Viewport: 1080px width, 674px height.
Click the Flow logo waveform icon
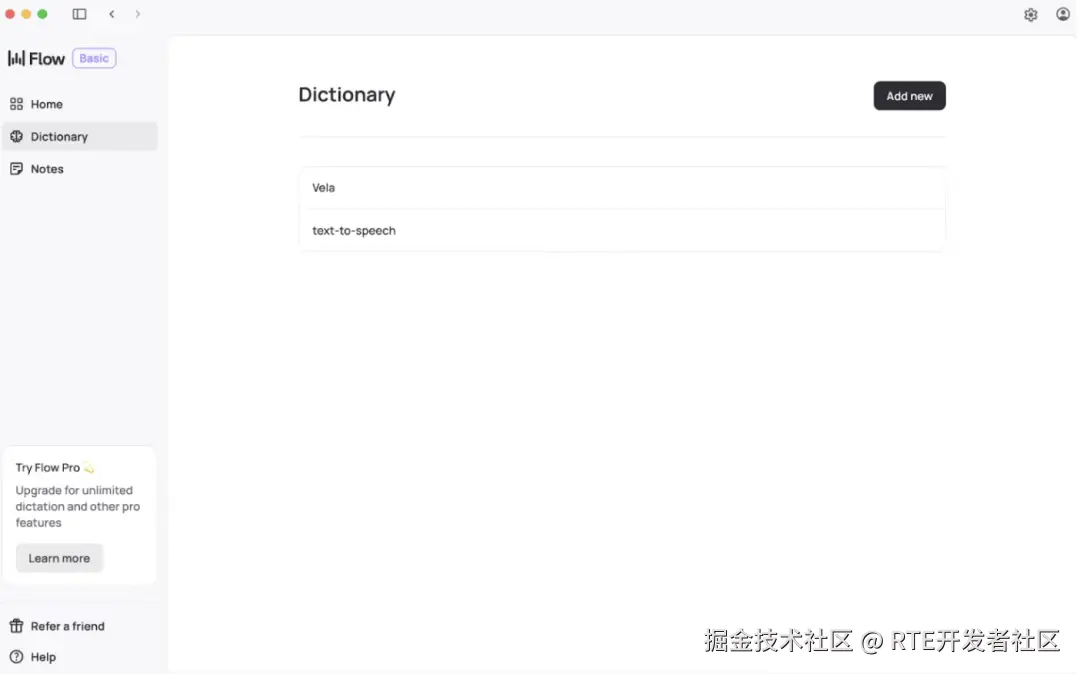(16, 59)
